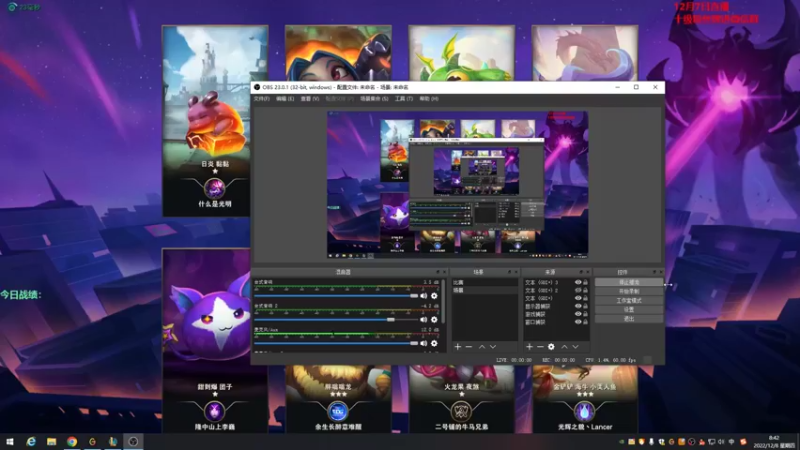
Task: Open the 文件(F) menu in OBS
Action: tap(261, 98)
